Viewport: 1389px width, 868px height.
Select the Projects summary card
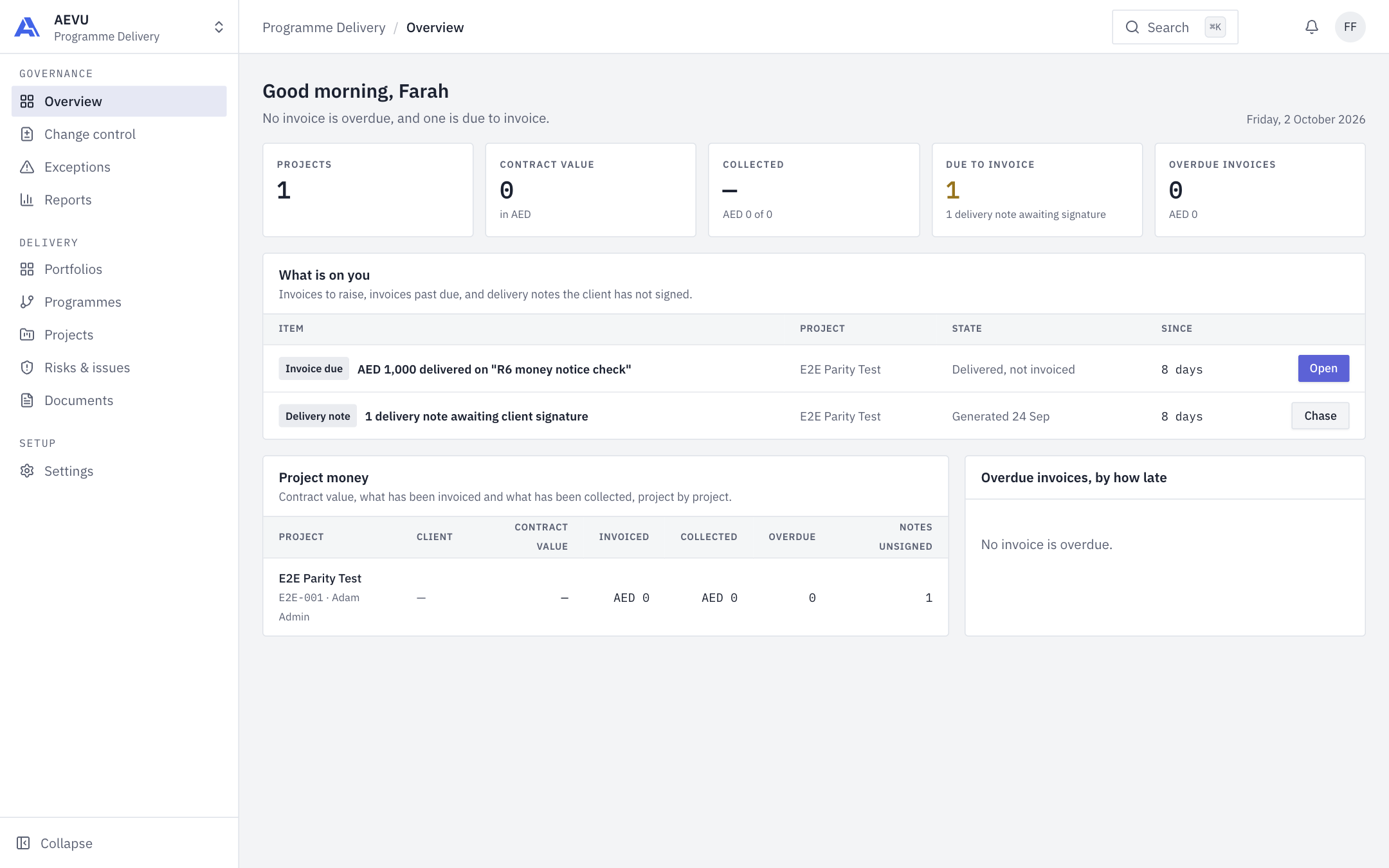tap(368, 190)
